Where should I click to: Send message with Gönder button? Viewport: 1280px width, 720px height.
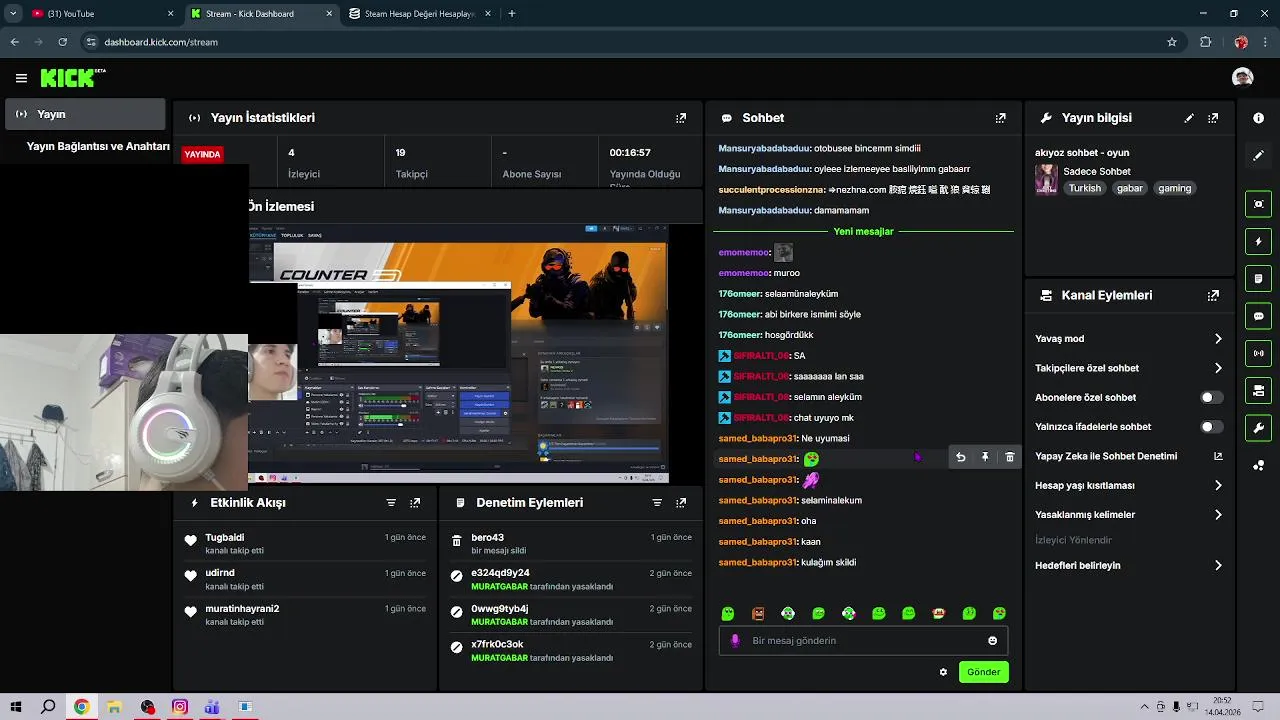point(983,672)
